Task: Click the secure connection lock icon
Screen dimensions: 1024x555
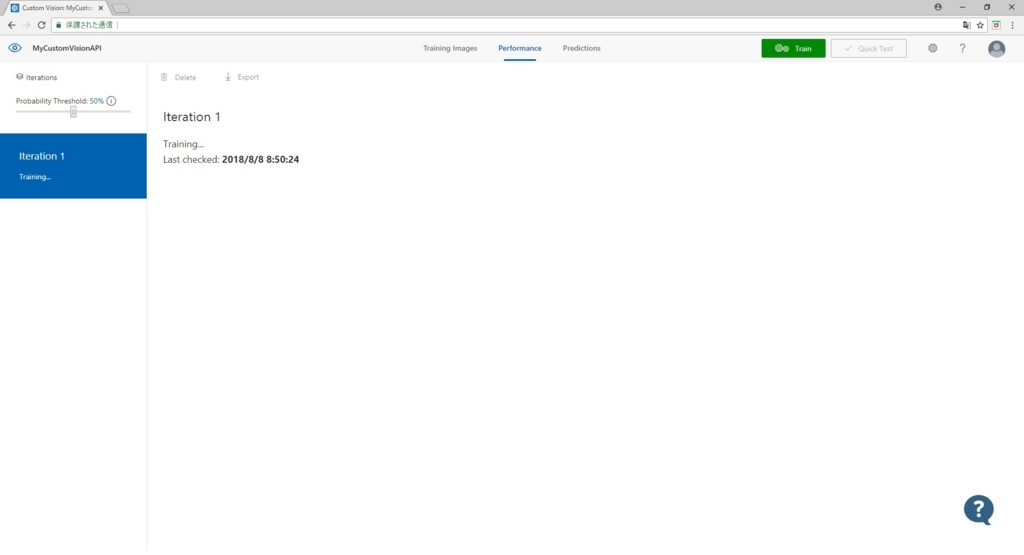Action: [59, 25]
